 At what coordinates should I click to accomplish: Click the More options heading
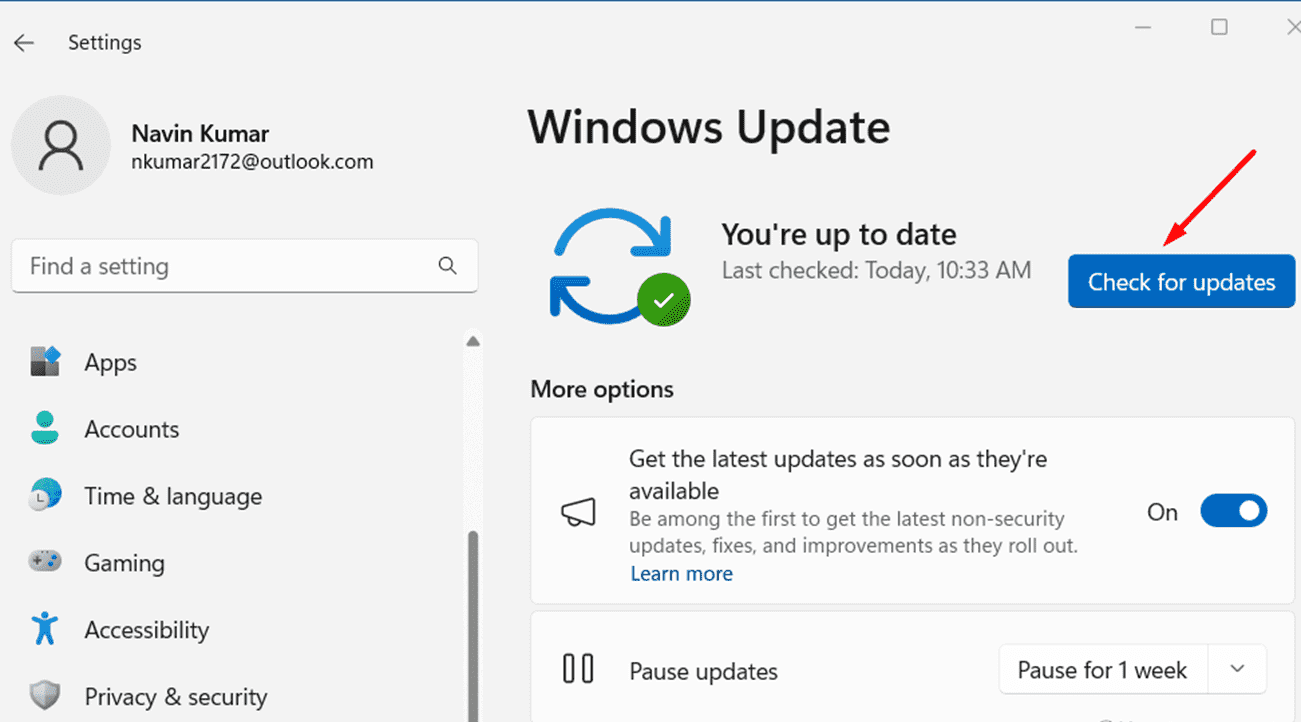click(x=602, y=389)
